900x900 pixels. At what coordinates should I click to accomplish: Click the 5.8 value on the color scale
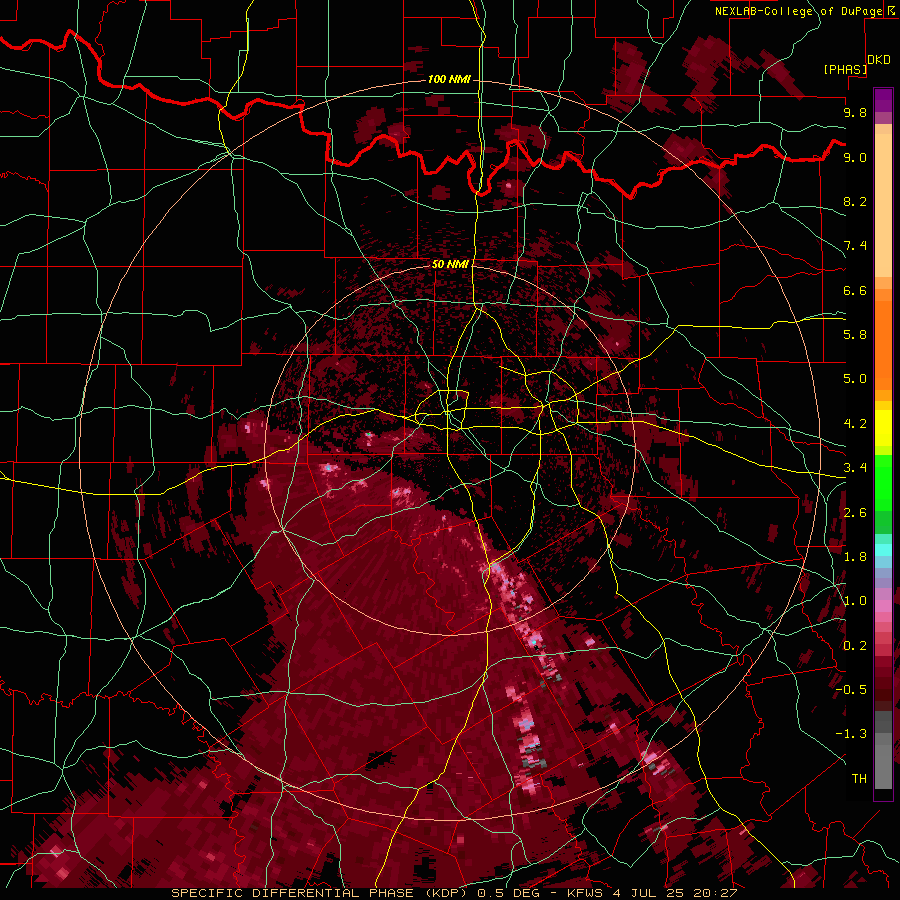(x=855, y=335)
